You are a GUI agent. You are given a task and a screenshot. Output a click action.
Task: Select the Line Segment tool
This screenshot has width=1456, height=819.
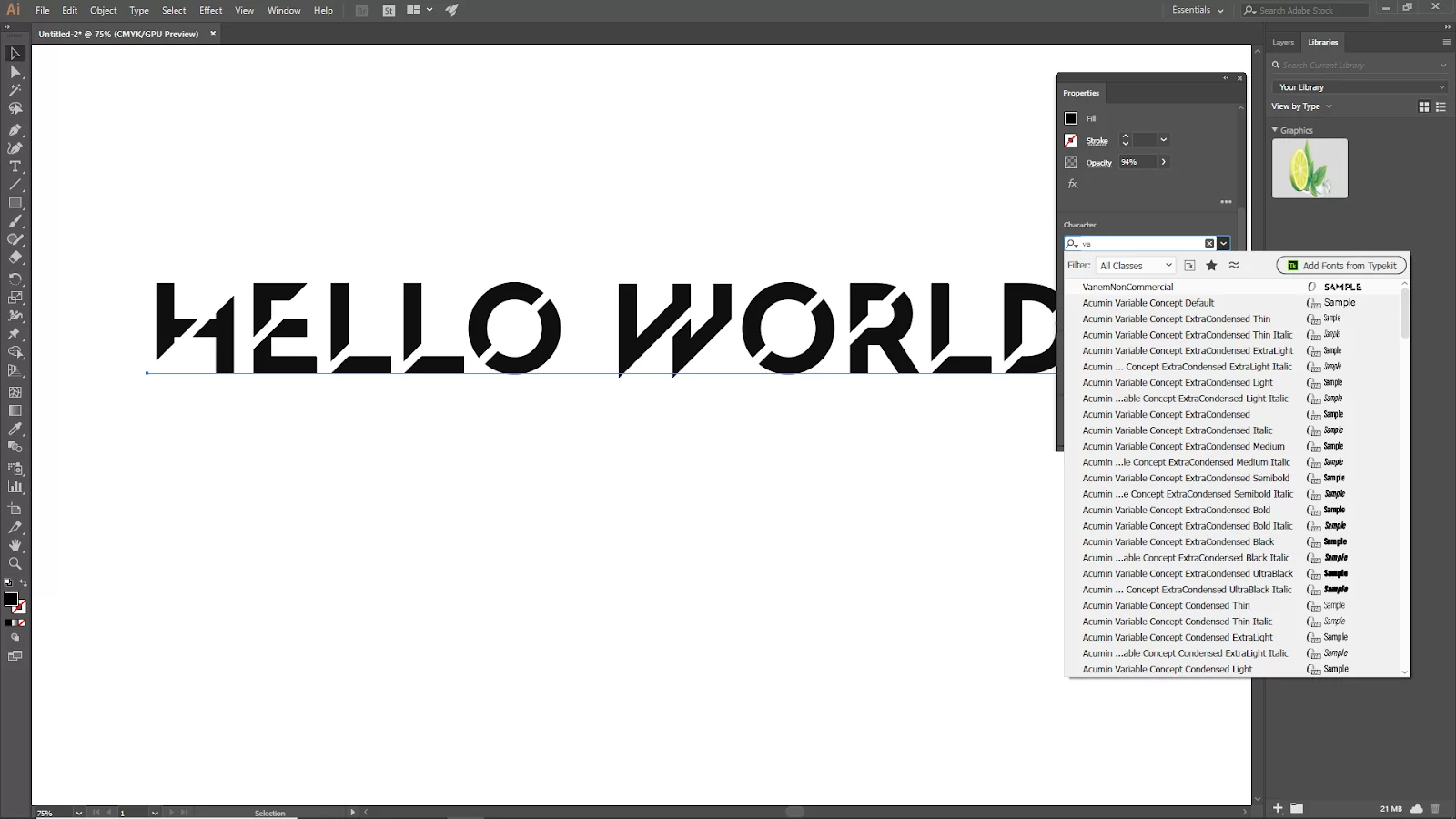coord(15,185)
